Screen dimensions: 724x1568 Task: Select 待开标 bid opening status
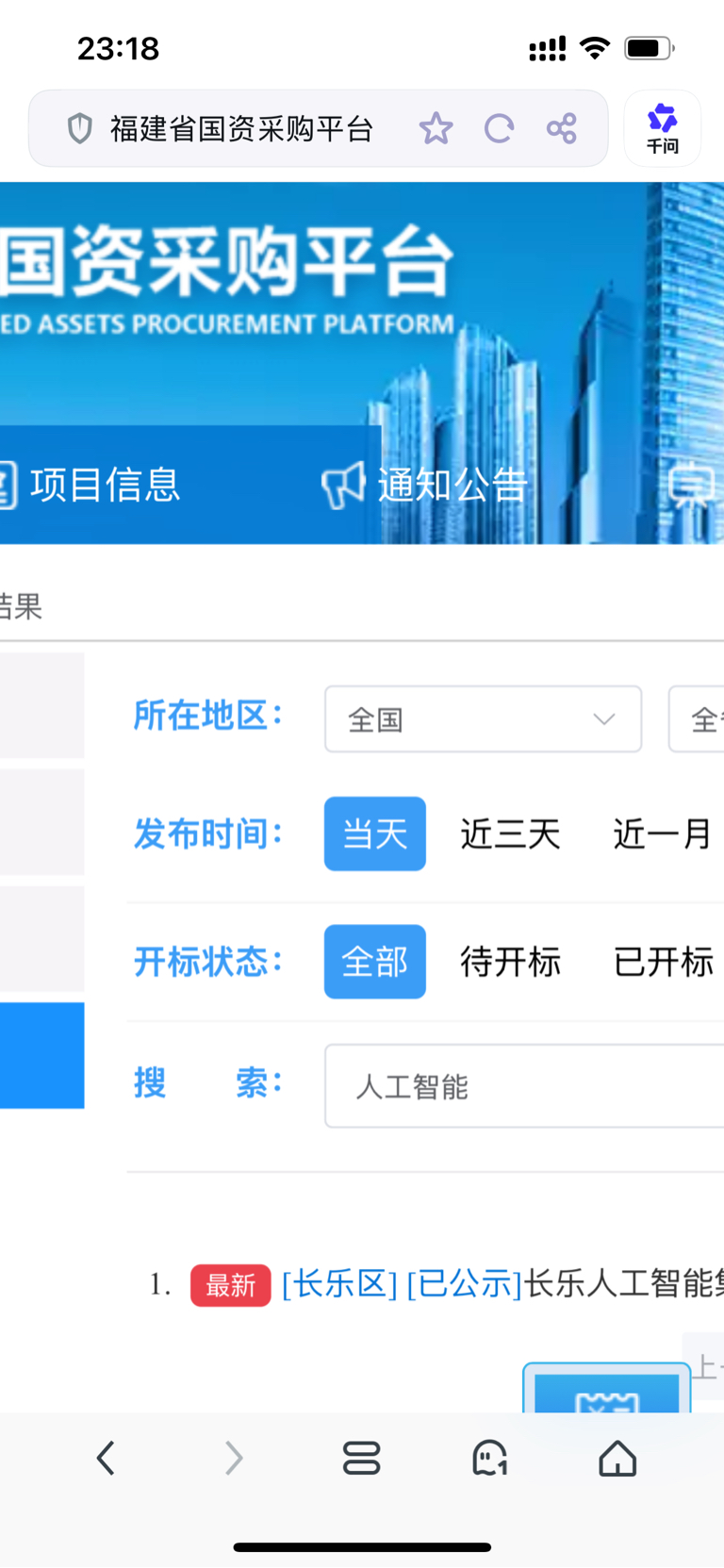click(510, 962)
